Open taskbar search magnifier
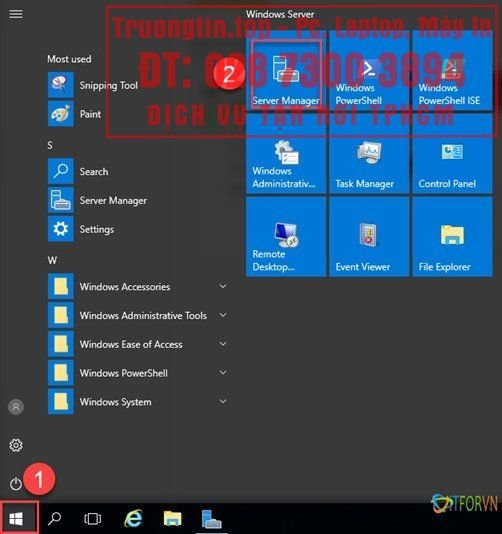 tap(54, 519)
